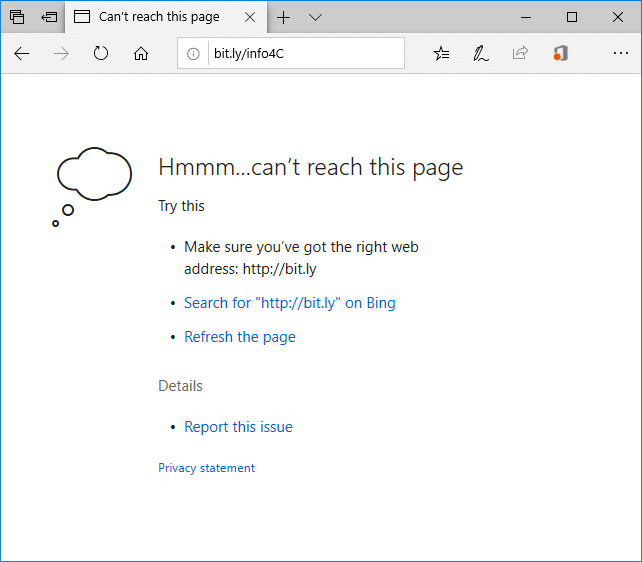Open a new tab with the plus button

click(284, 17)
